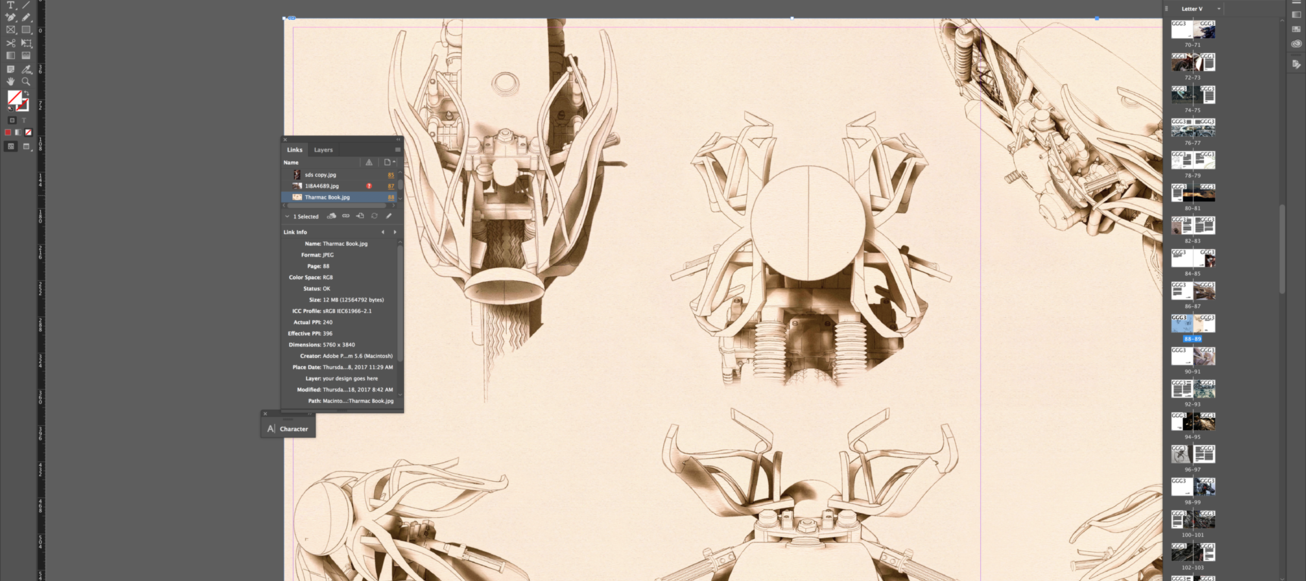The width and height of the screenshot is (1306, 581).
Task: Collapse the 1 Selected link info section
Action: 287,216
